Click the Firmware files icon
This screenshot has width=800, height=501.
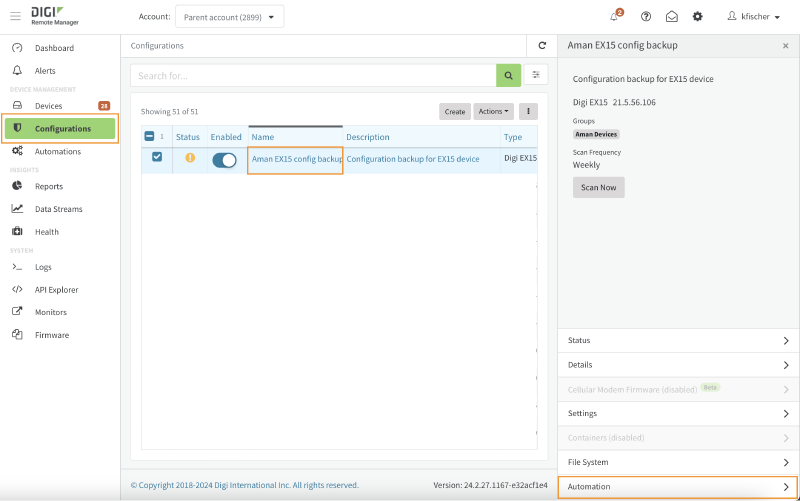pos(17,334)
